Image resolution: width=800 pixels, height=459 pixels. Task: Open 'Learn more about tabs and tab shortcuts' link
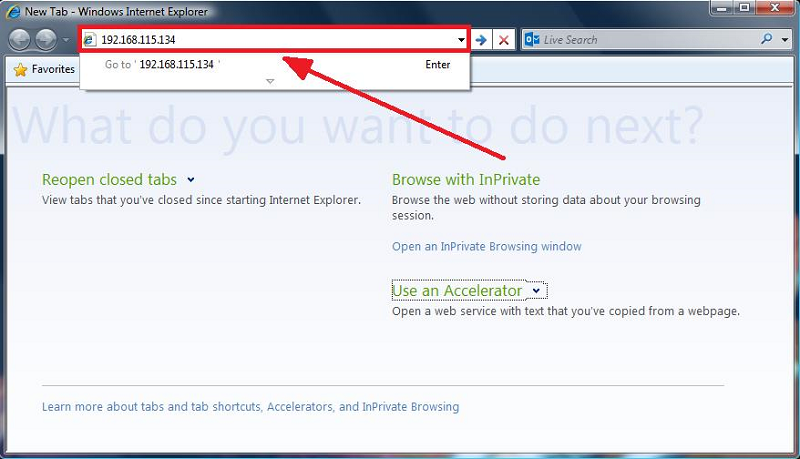tap(251, 406)
